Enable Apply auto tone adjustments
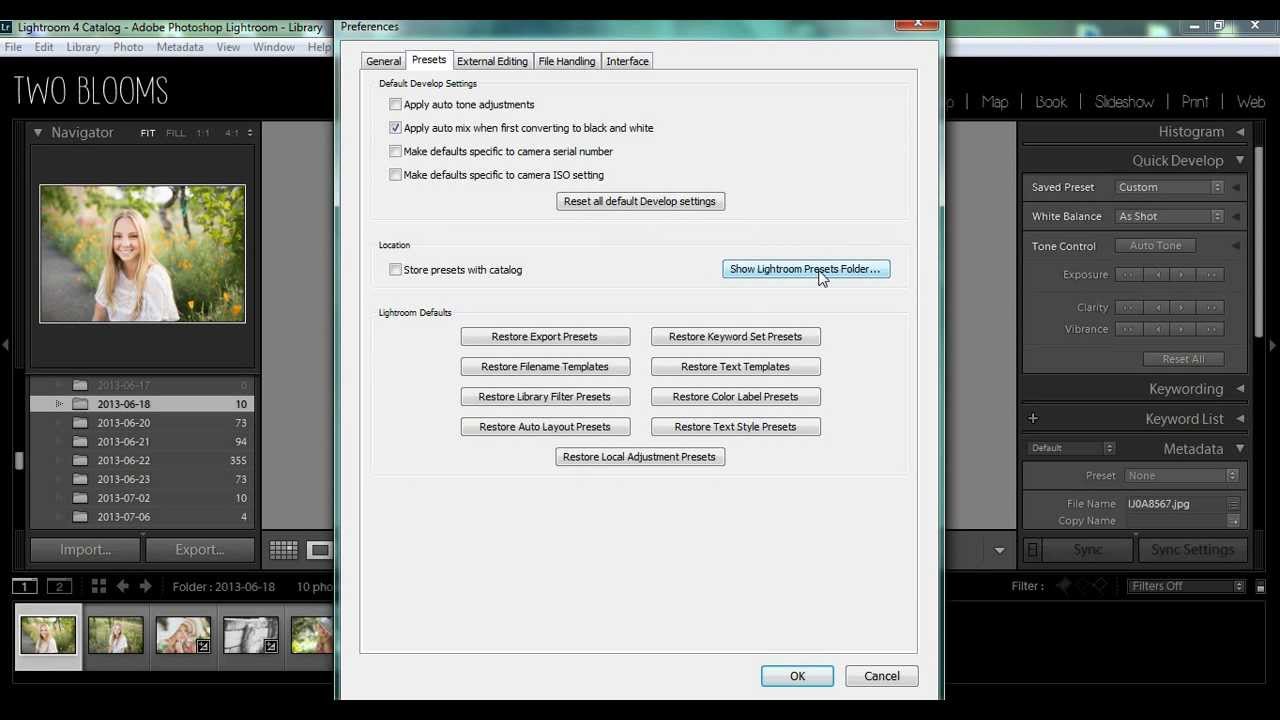The width and height of the screenshot is (1280, 720). tap(396, 104)
